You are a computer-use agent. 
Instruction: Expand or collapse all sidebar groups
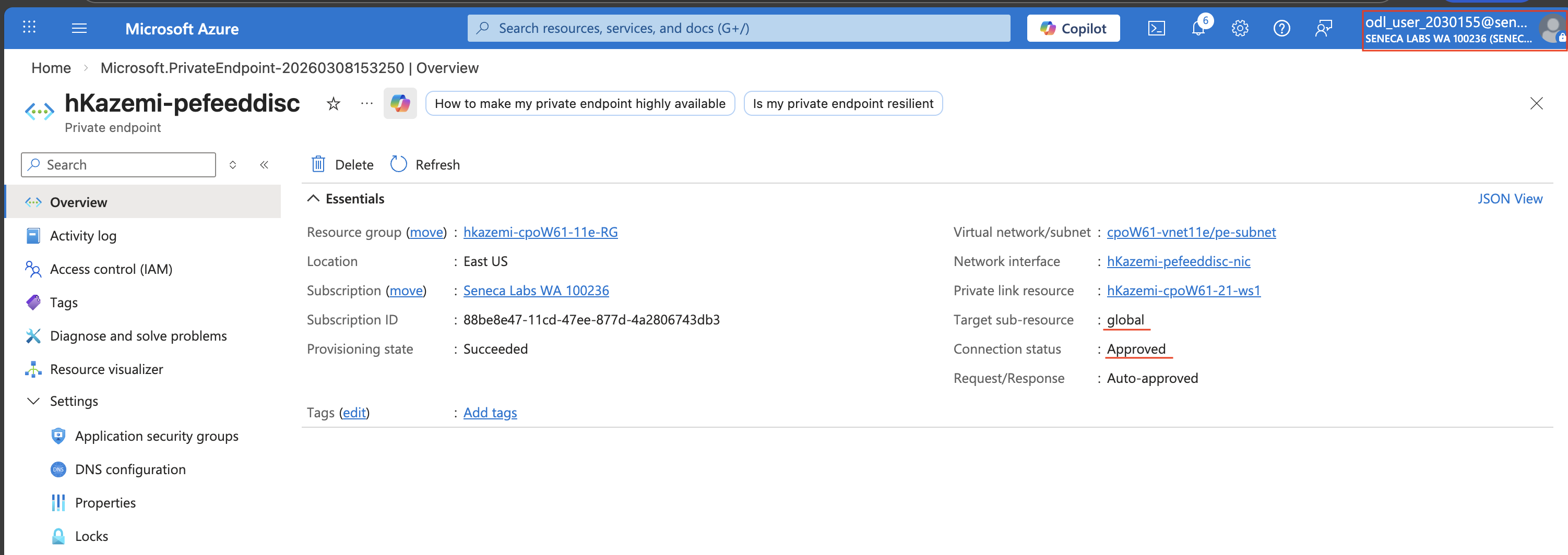(232, 165)
